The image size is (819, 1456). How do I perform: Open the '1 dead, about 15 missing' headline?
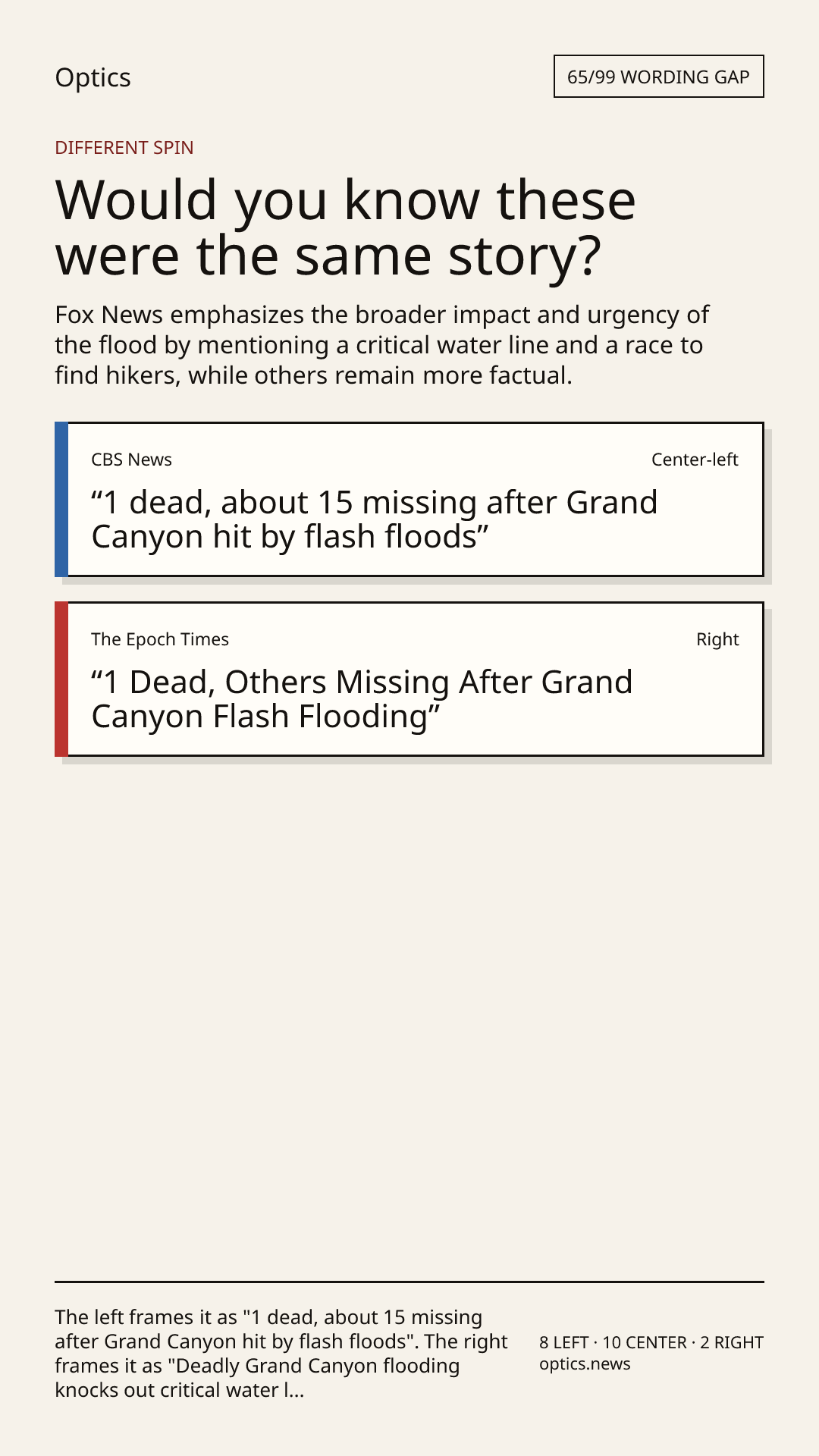pos(375,519)
